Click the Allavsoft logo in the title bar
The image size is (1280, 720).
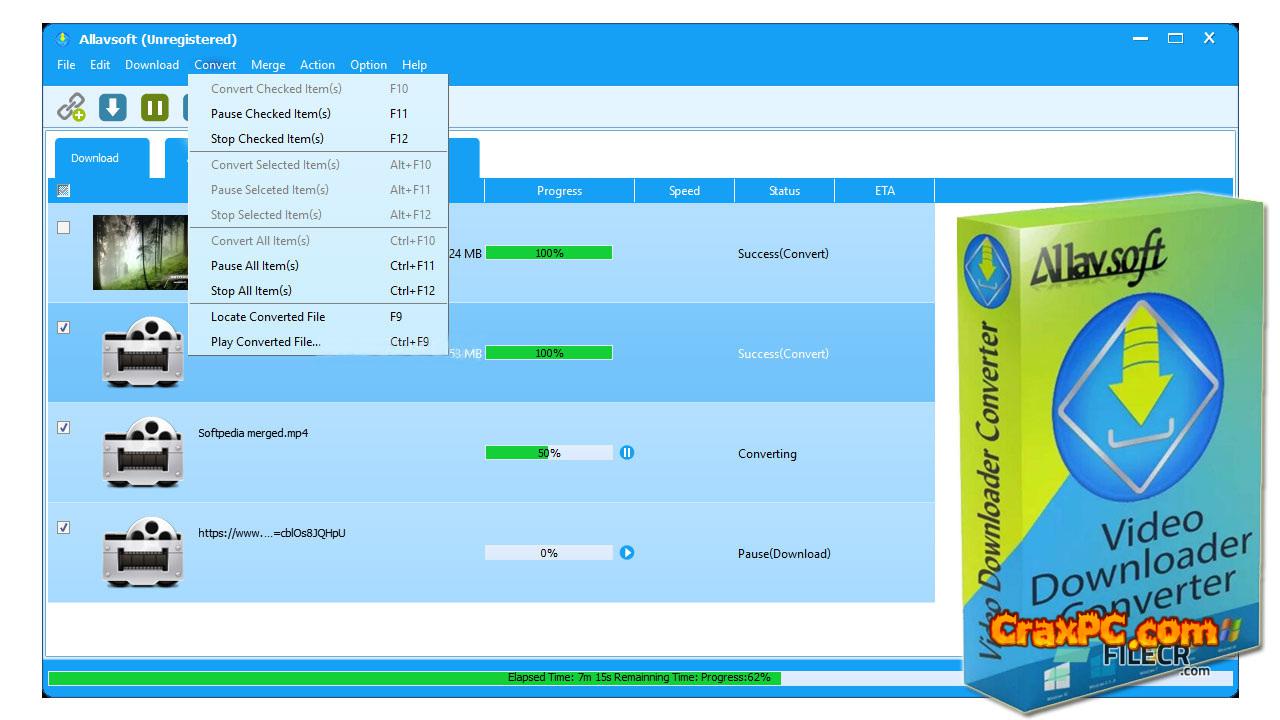coord(62,39)
